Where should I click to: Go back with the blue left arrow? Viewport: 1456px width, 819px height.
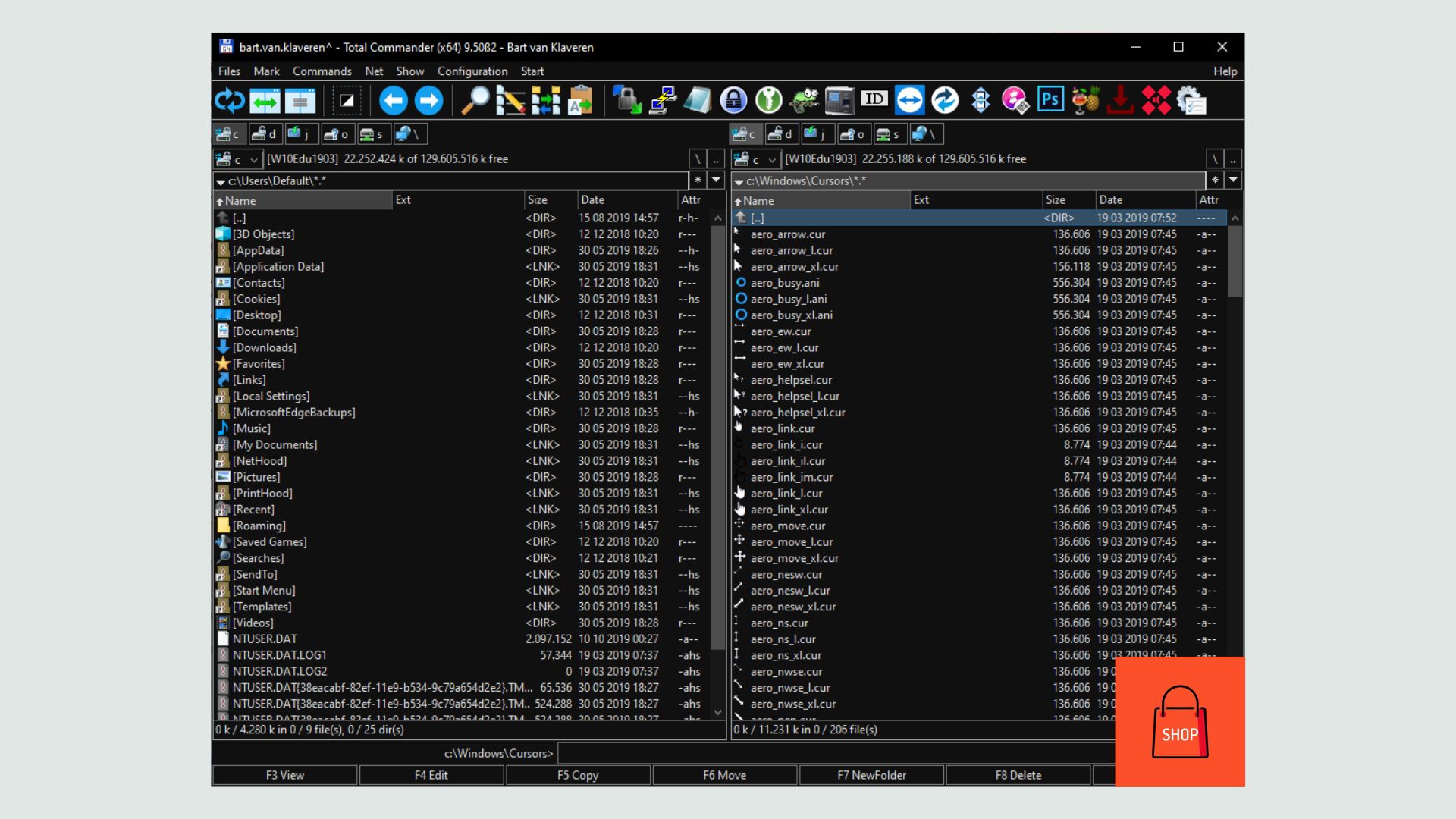(x=393, y=100)
